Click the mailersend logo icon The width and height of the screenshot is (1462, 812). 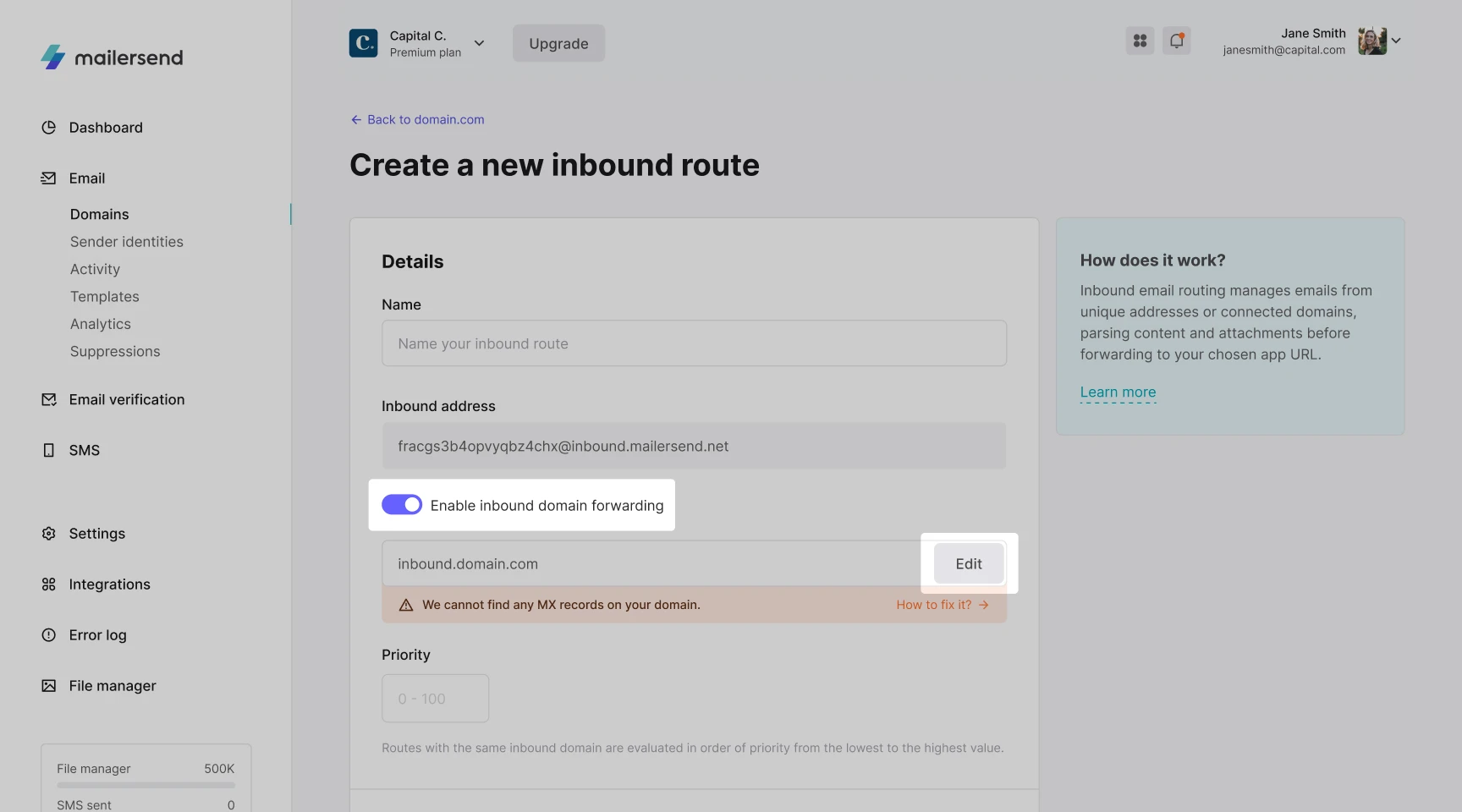[52, 57]
